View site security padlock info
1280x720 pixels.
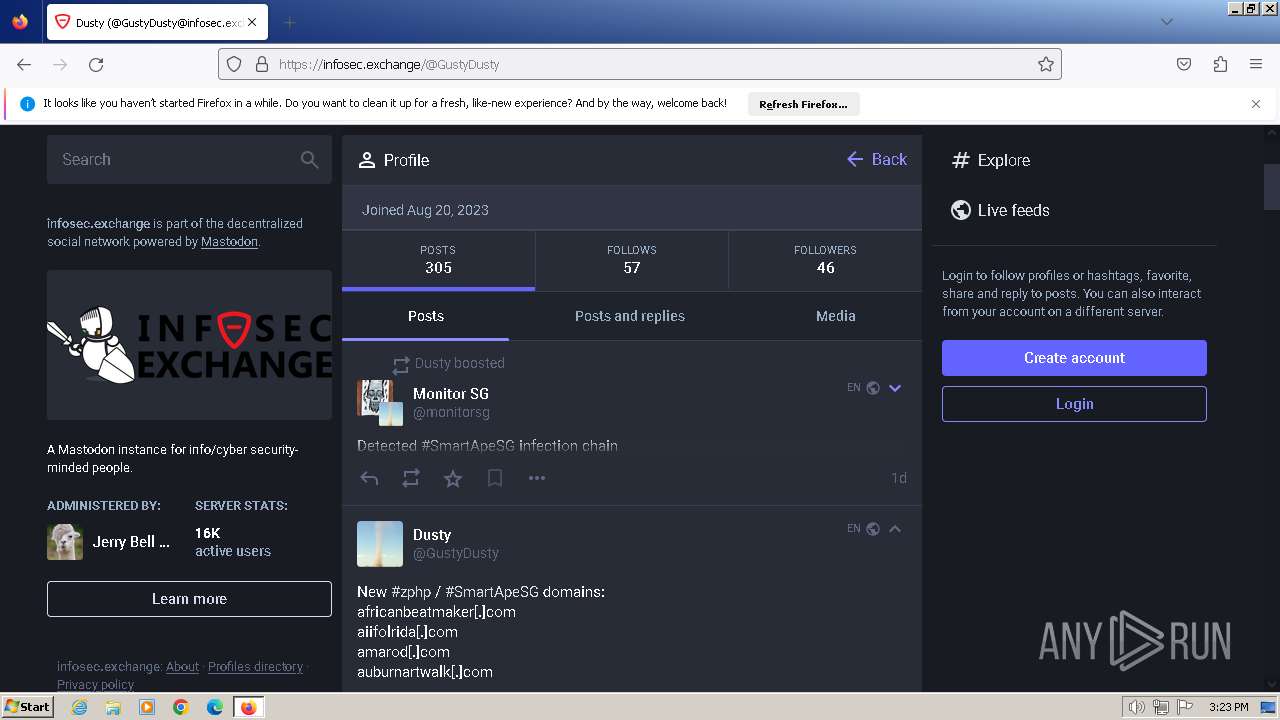click(262, 64)
